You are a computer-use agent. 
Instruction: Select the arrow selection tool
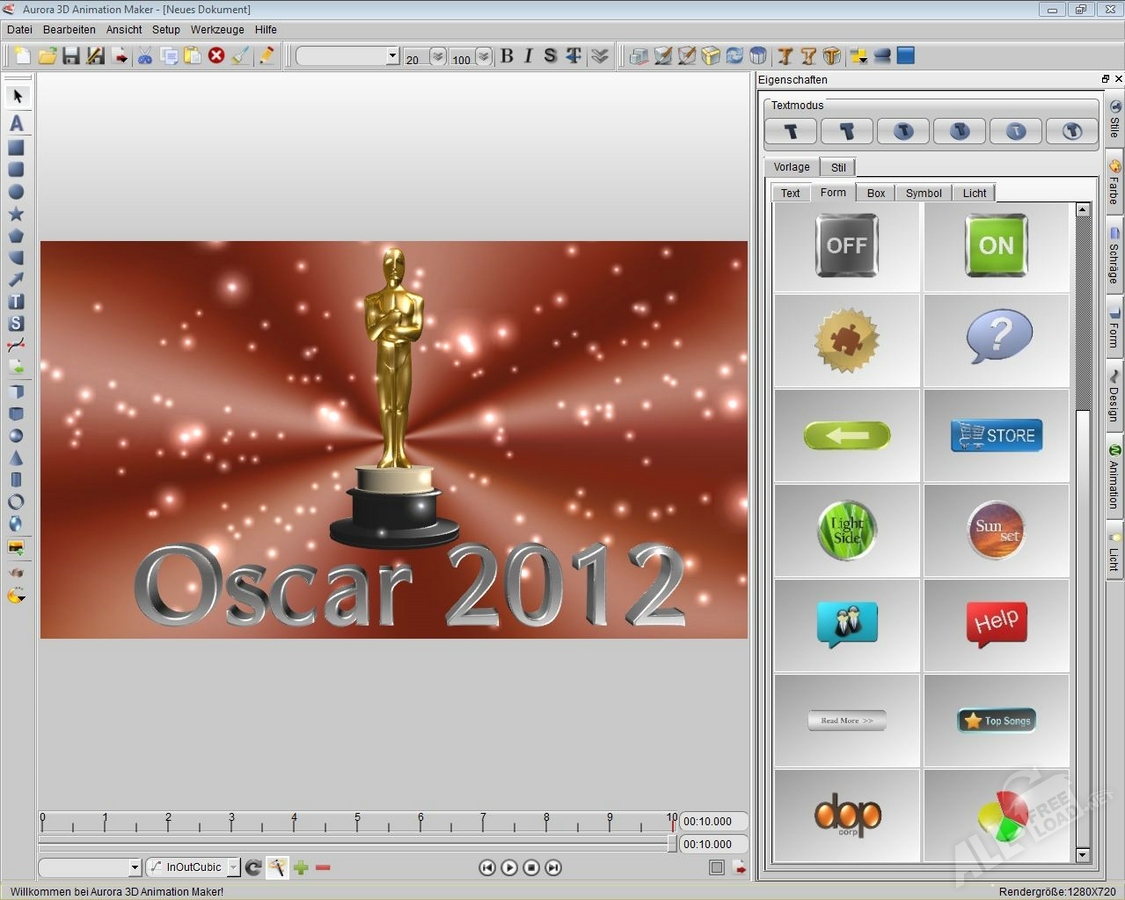(16, 97)
